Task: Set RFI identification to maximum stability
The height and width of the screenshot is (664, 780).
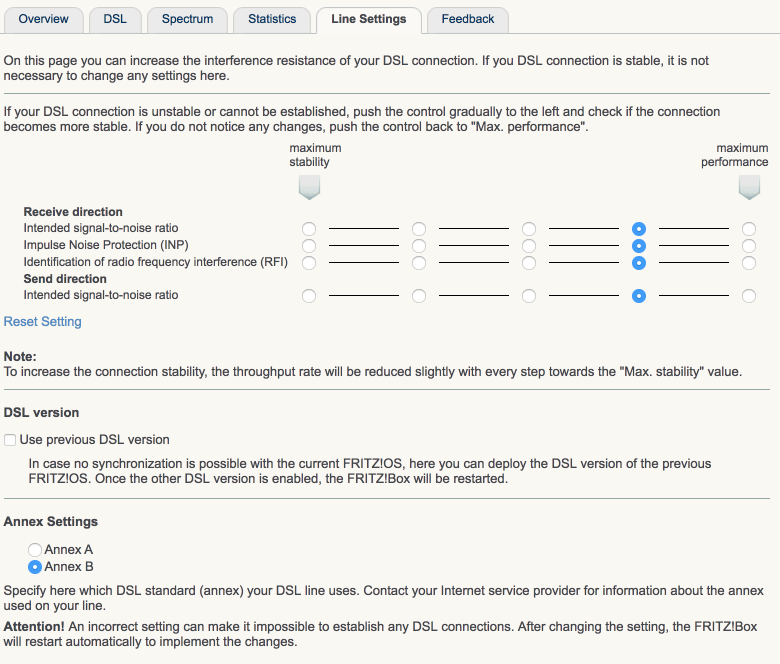Action: [309, 263]
